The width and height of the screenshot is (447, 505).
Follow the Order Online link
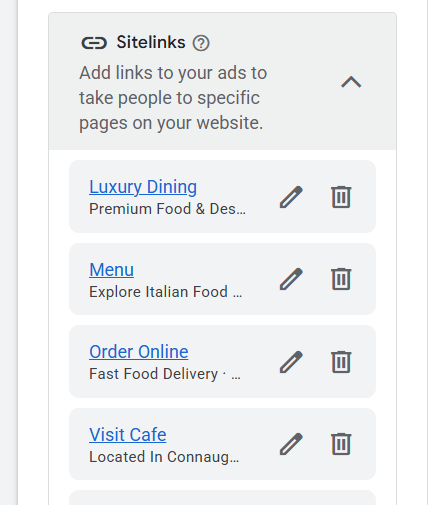click(x=139, y=352)
